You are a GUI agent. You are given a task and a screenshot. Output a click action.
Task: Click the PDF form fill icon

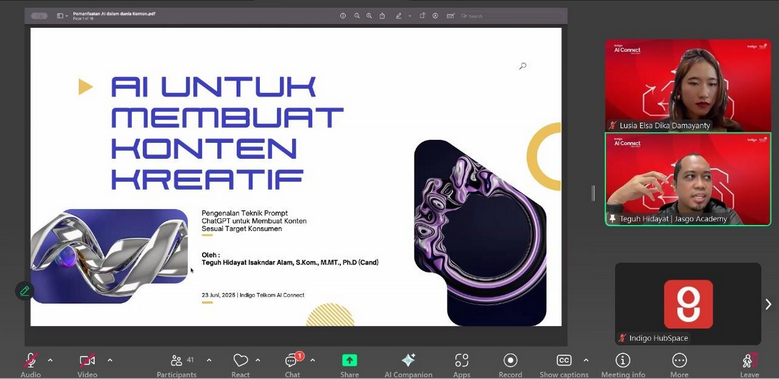451,16
